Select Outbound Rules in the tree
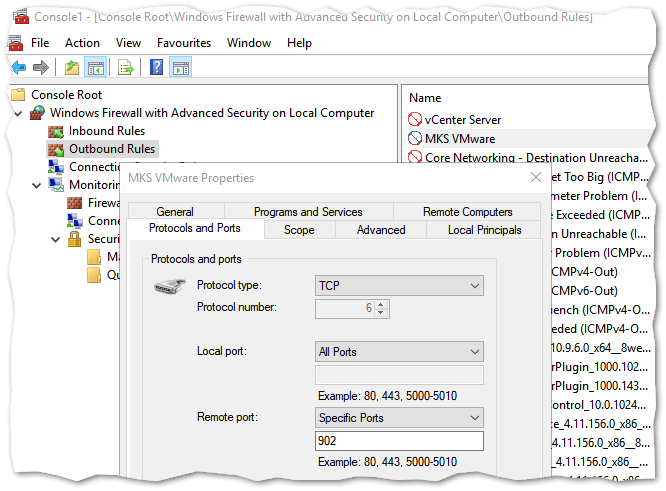Screen dimensions: 666x491 coord(112,149)
